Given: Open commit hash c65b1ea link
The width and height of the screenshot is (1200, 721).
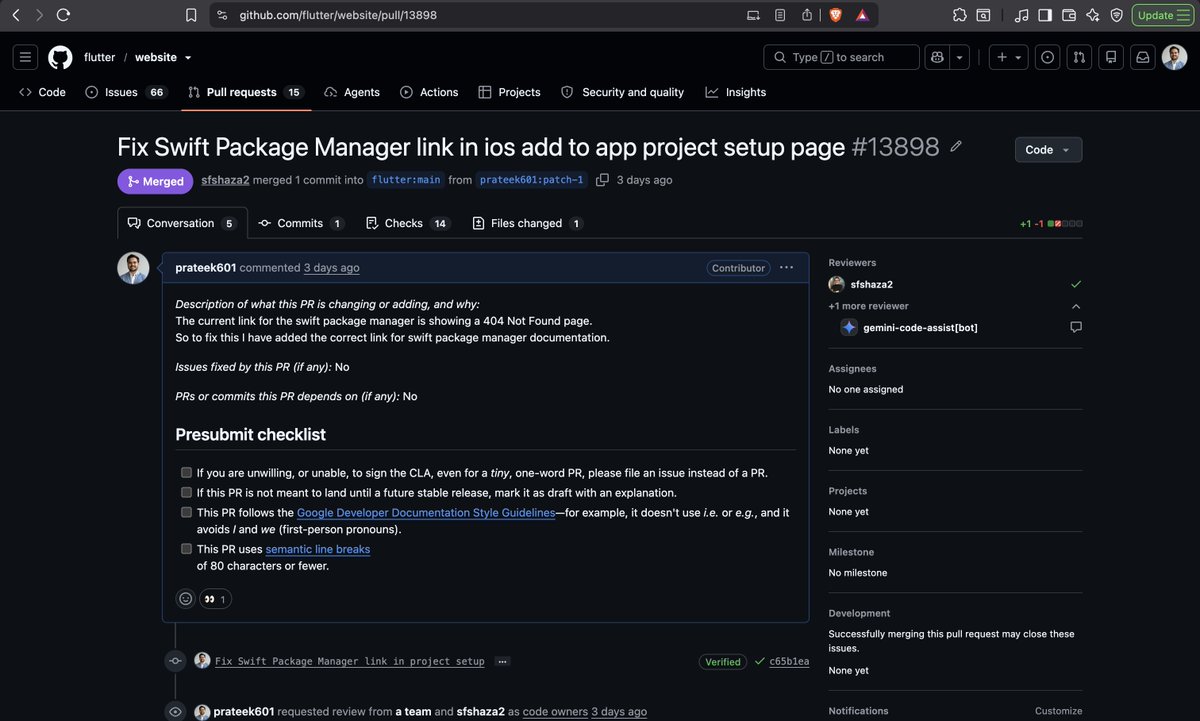Looking at the screenshot, I should 789,662.
